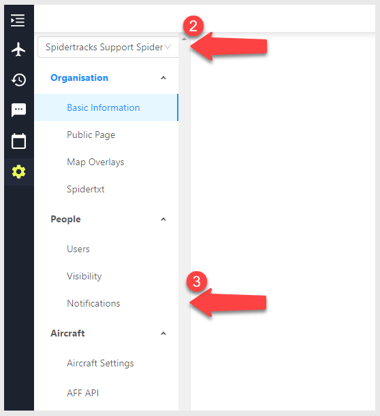
Task: Open the yellow settings gear icon
Action: coord(19,172)
